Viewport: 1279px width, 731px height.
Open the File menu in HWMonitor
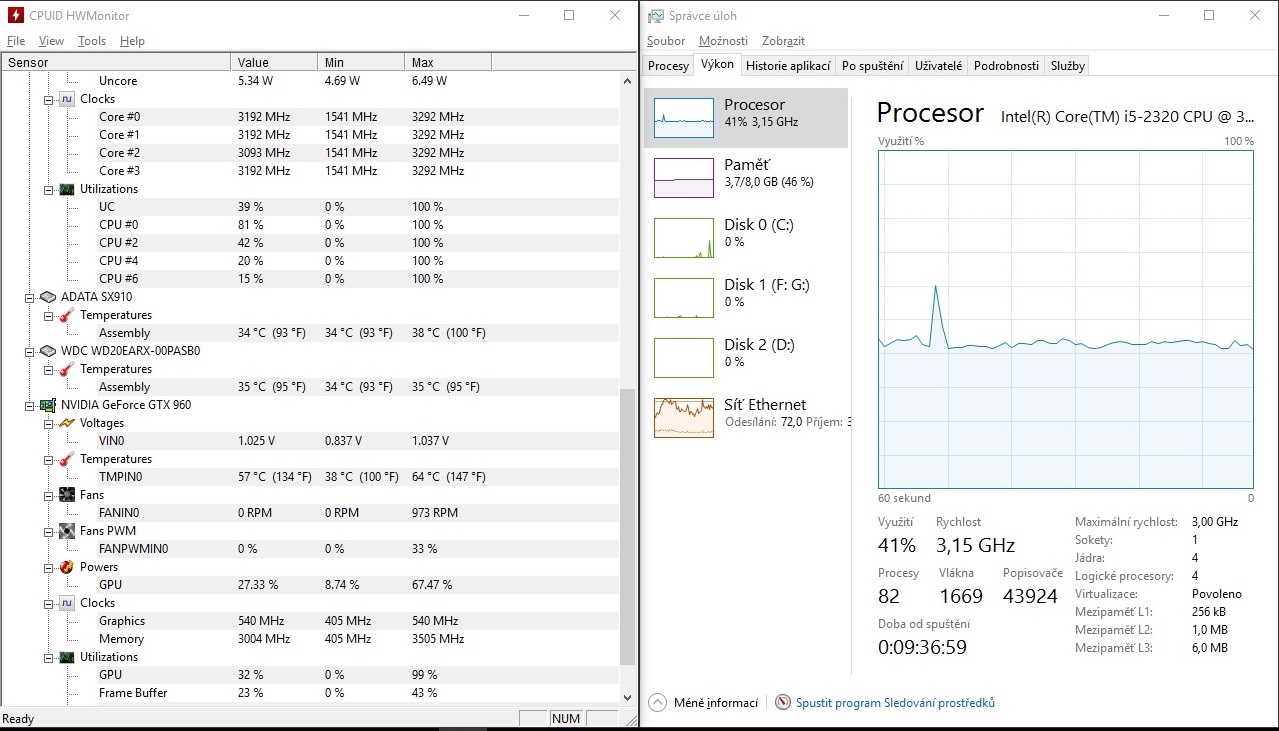pyautogui.click(x=16, y=41)
